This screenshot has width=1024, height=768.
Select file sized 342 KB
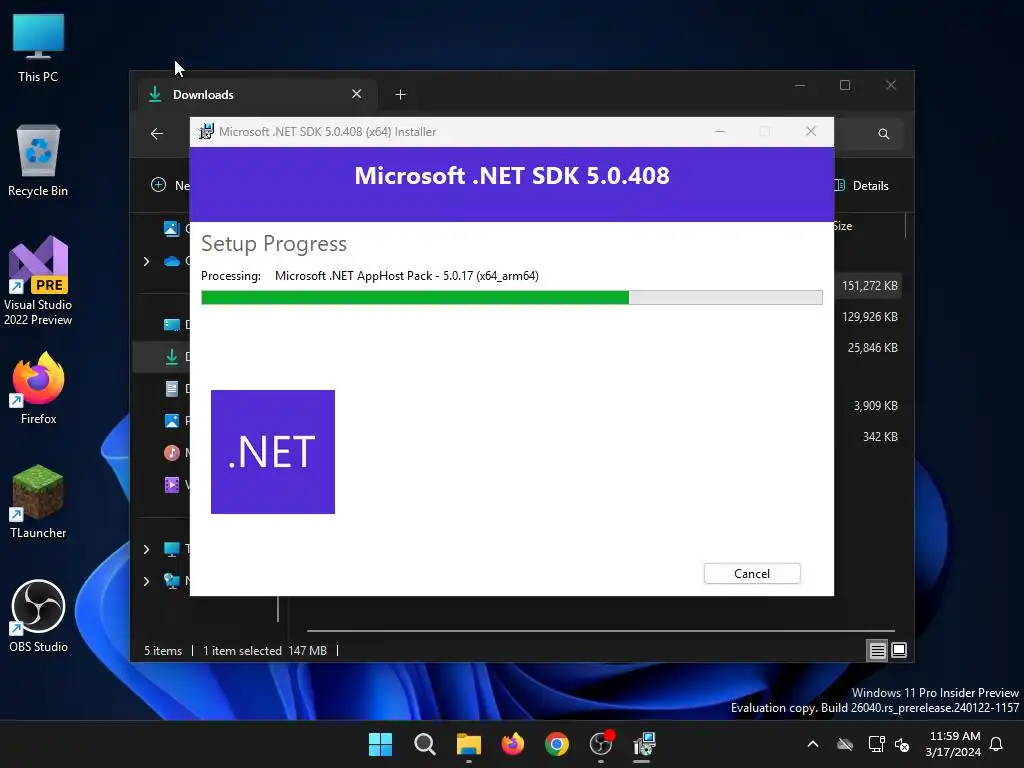tap(880, 436)
